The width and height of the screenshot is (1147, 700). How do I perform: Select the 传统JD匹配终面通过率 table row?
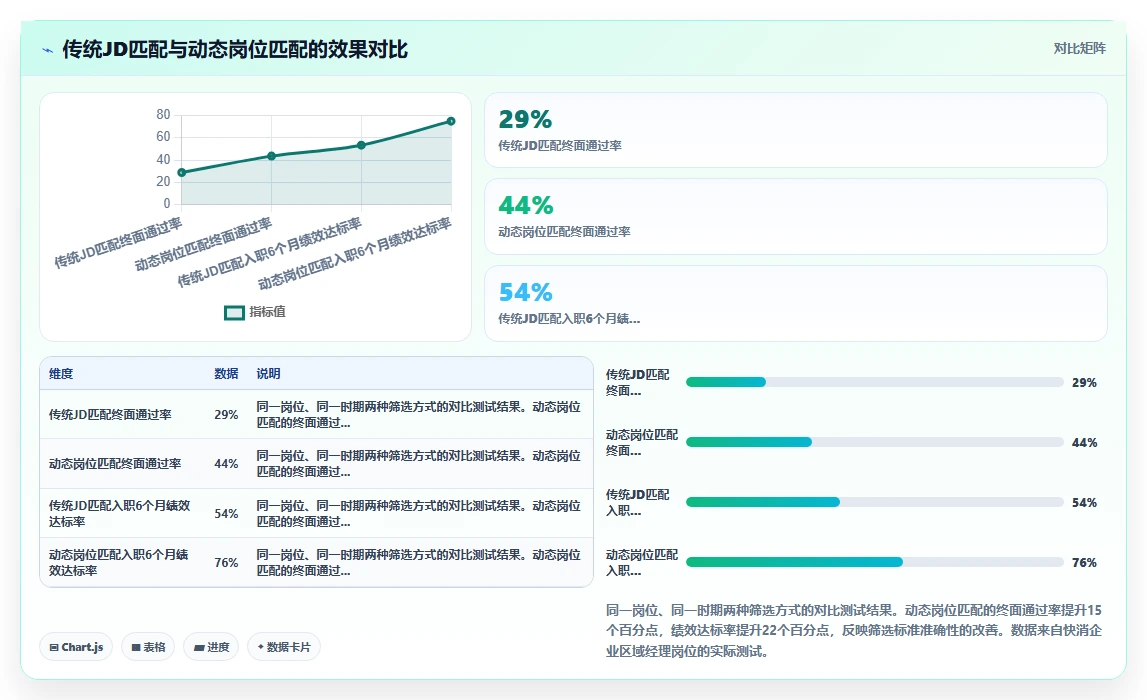point(316,415)
